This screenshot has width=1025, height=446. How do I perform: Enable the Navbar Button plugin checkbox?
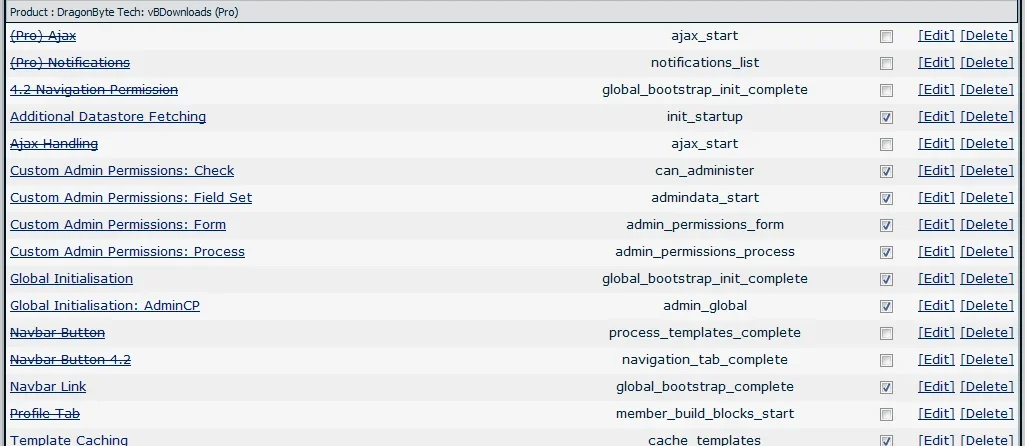coord(886,334)
